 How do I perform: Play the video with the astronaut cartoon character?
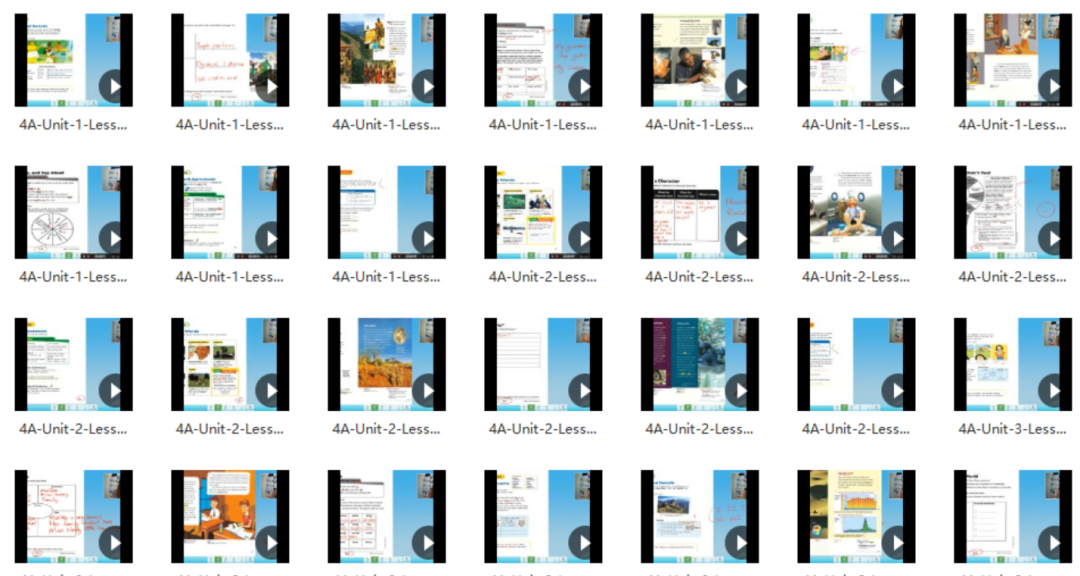coord(895,238)
